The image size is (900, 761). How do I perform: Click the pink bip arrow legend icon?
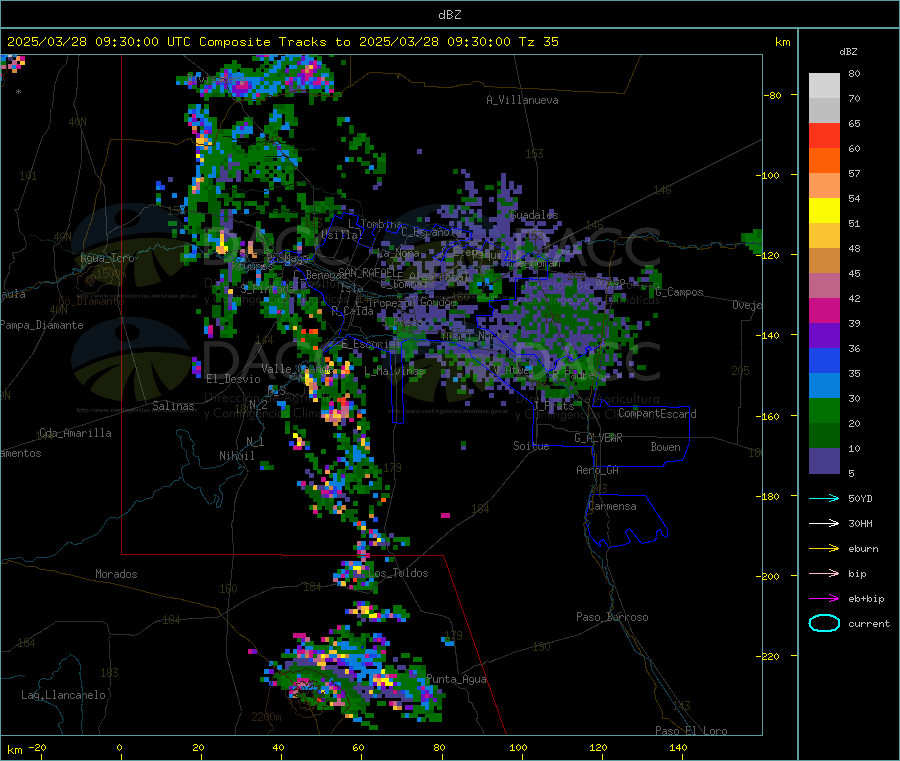(824, 573)
